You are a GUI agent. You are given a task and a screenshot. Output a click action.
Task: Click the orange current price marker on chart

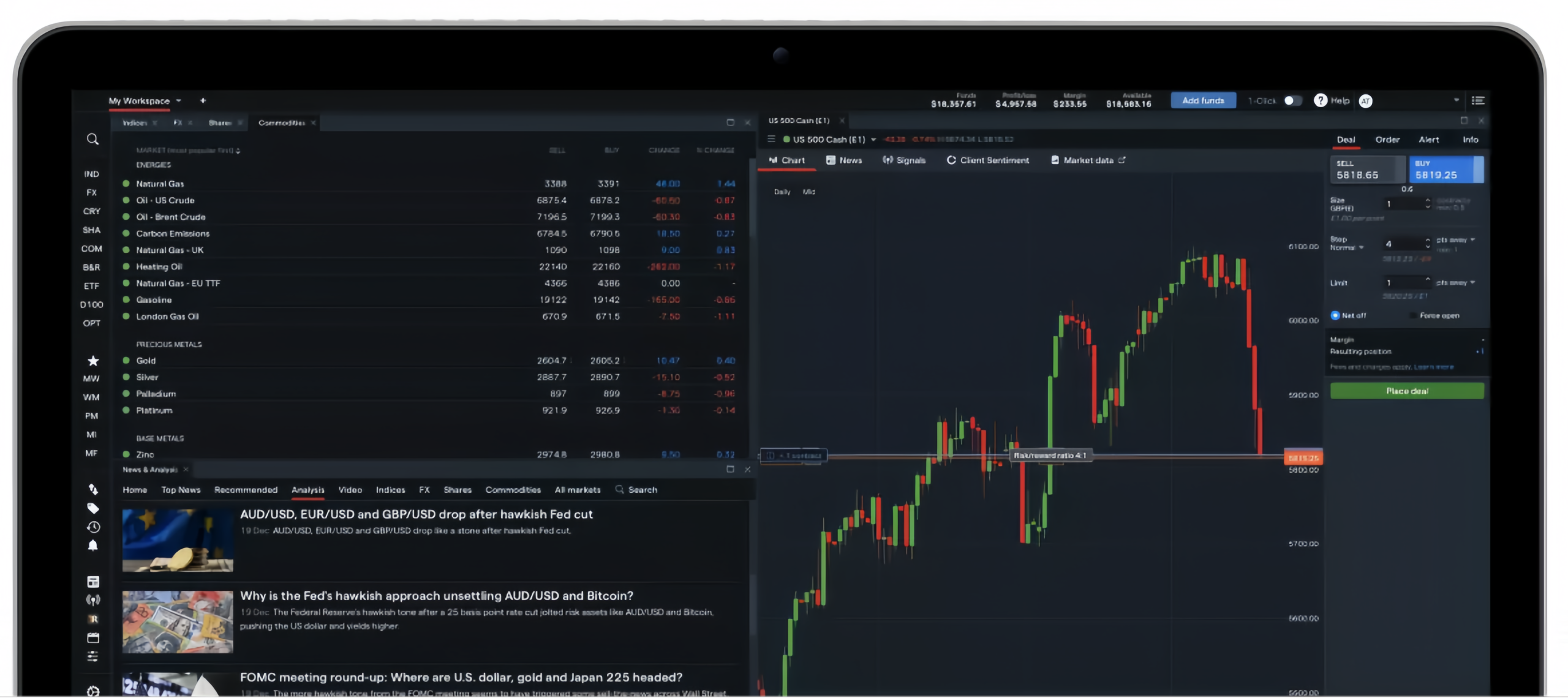pos(1303,457)
